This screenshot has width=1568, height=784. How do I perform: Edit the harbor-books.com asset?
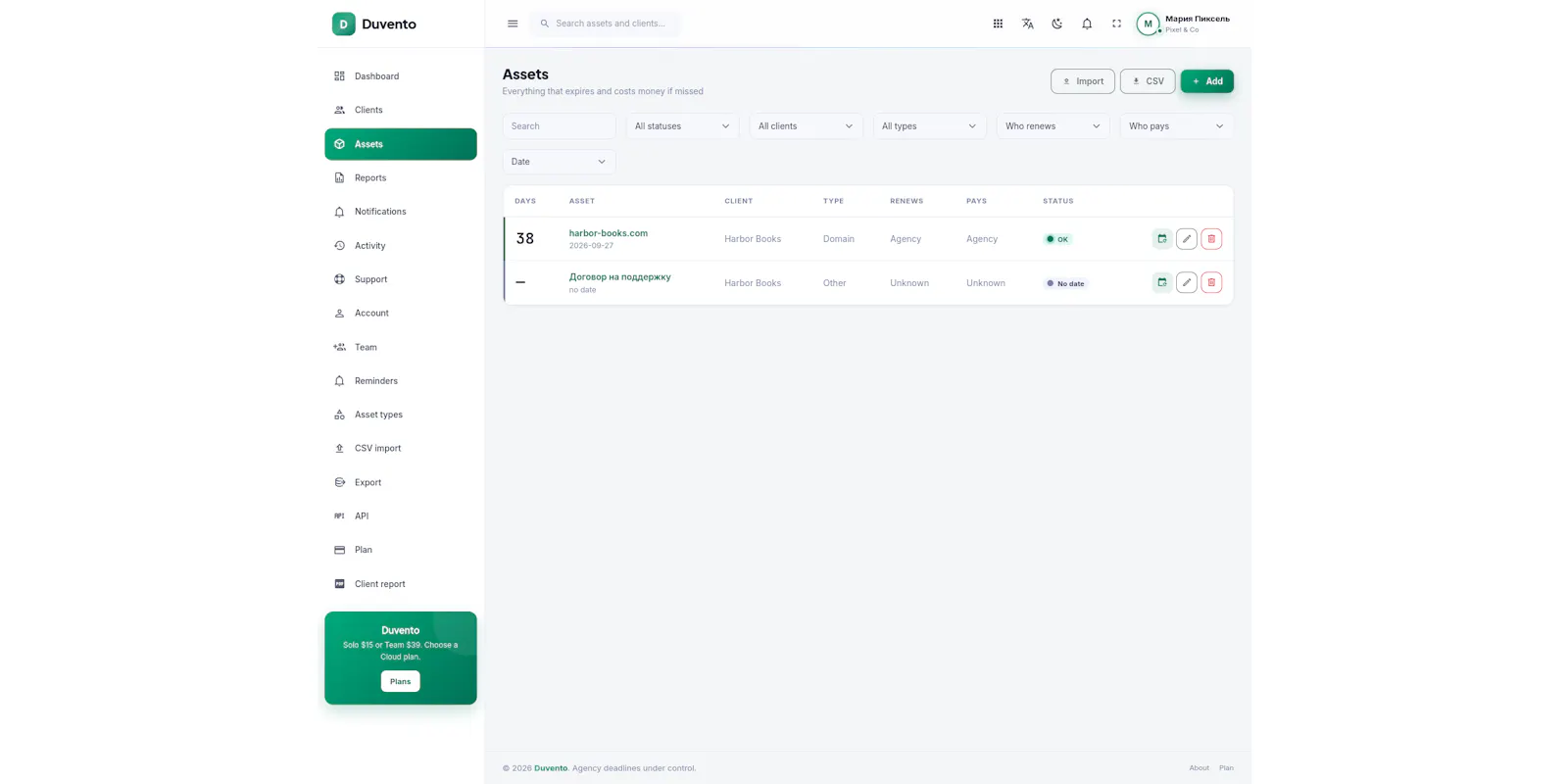1187,238
